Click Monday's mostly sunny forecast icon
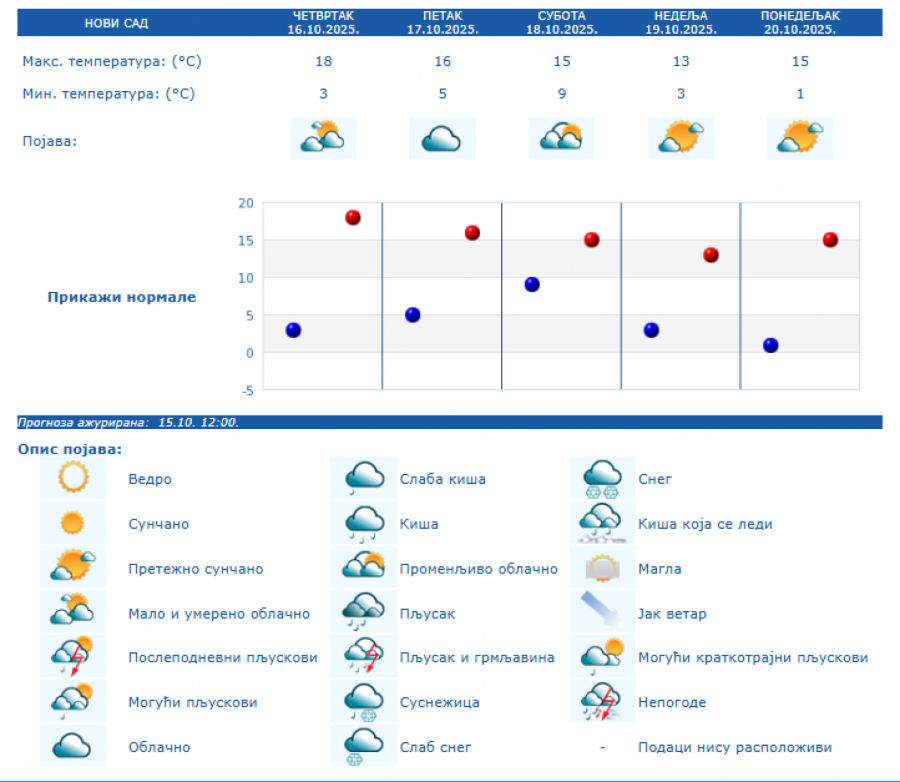Viewport: 900px width, 782px height. coord(799,138)
